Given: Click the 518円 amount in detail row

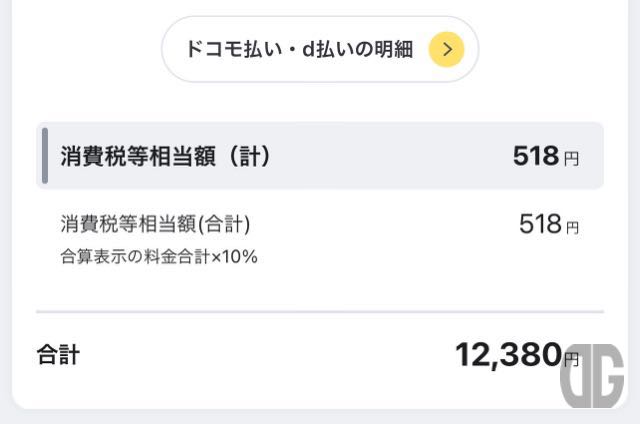Looking at the screenshot, I should (549, 224).
